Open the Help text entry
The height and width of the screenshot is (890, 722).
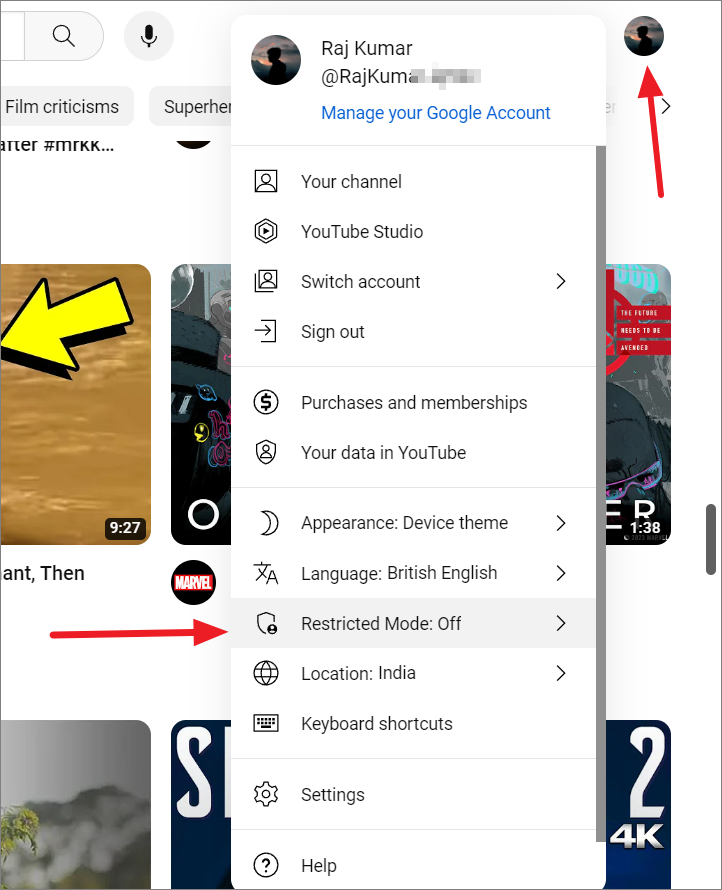318,866
